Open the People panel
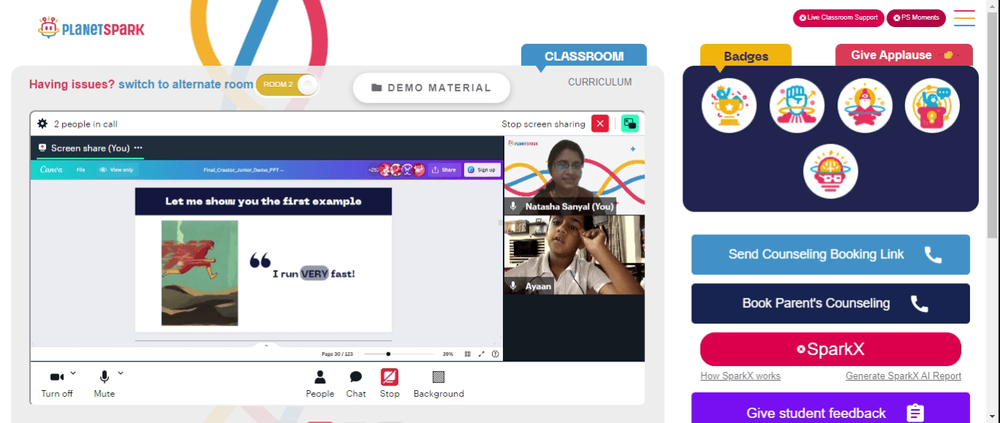This screenshot has height=423, width=1000. (320, 384)
